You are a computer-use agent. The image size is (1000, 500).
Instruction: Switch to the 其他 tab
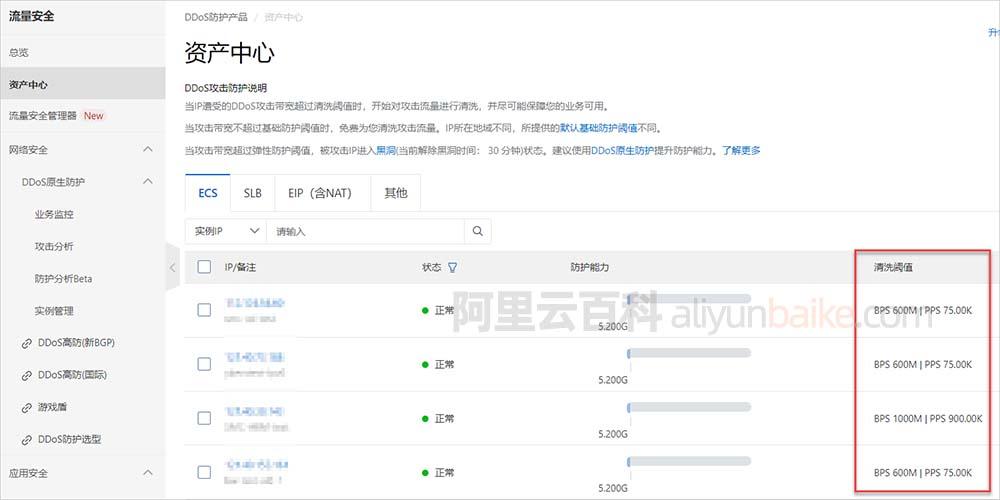click(x=395, y=193)
